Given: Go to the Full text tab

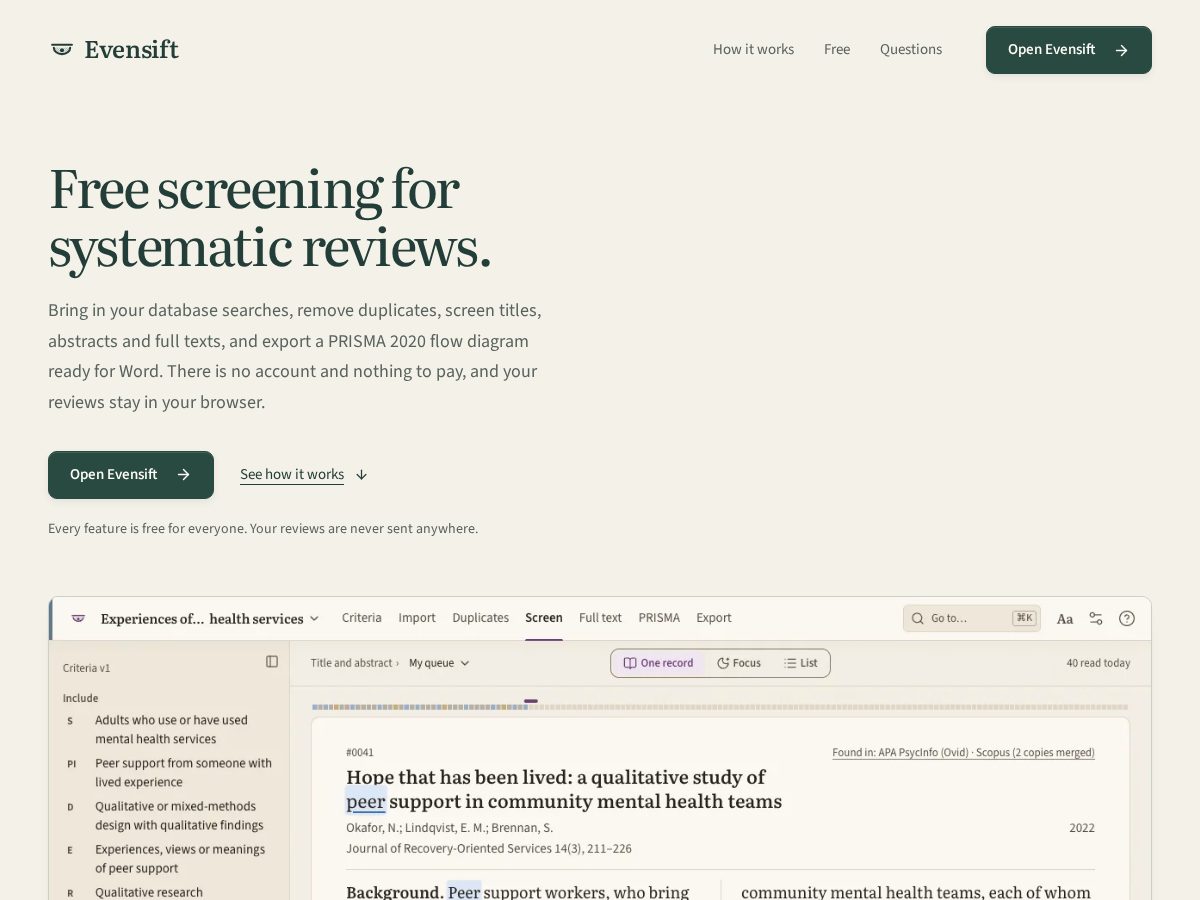Looking at the screenshot, I should tap(600, 618).
